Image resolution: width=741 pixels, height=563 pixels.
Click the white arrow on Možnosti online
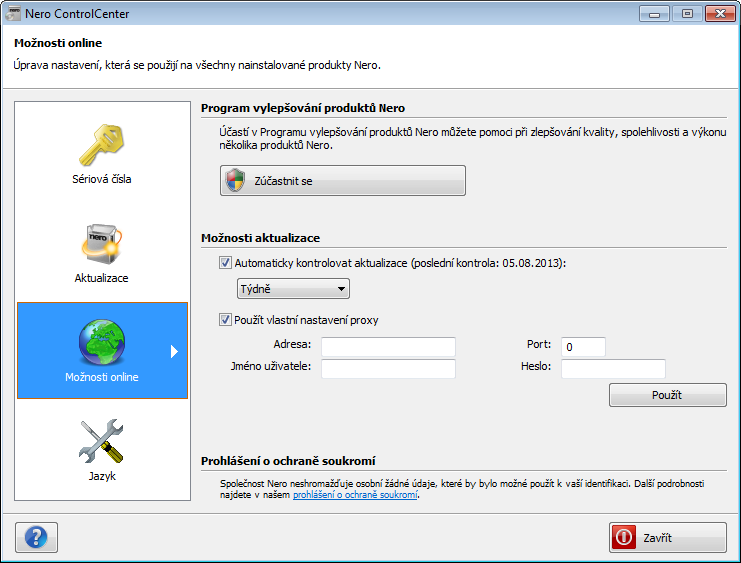174,351
